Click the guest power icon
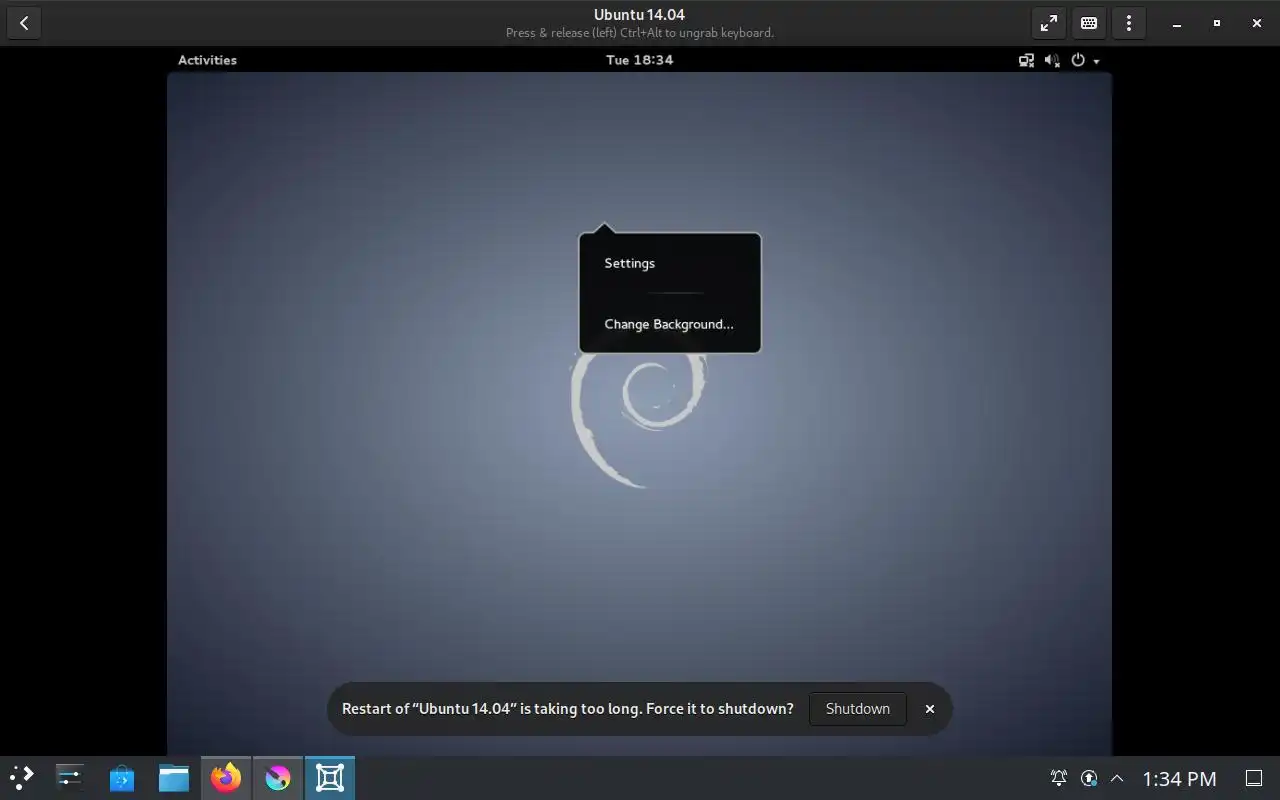The width and height of the screenshot is (1280, 800). tap(1078, 60)
